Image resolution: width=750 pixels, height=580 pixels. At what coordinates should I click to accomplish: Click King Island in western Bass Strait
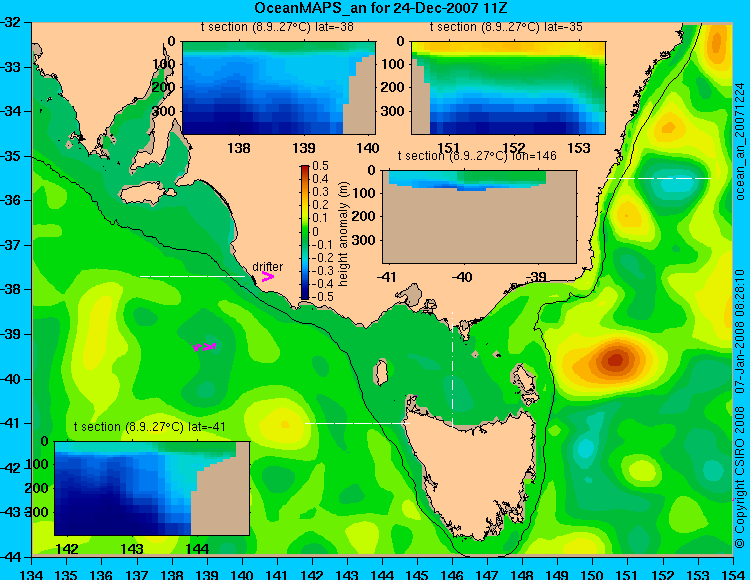click(x=380, y=373)
